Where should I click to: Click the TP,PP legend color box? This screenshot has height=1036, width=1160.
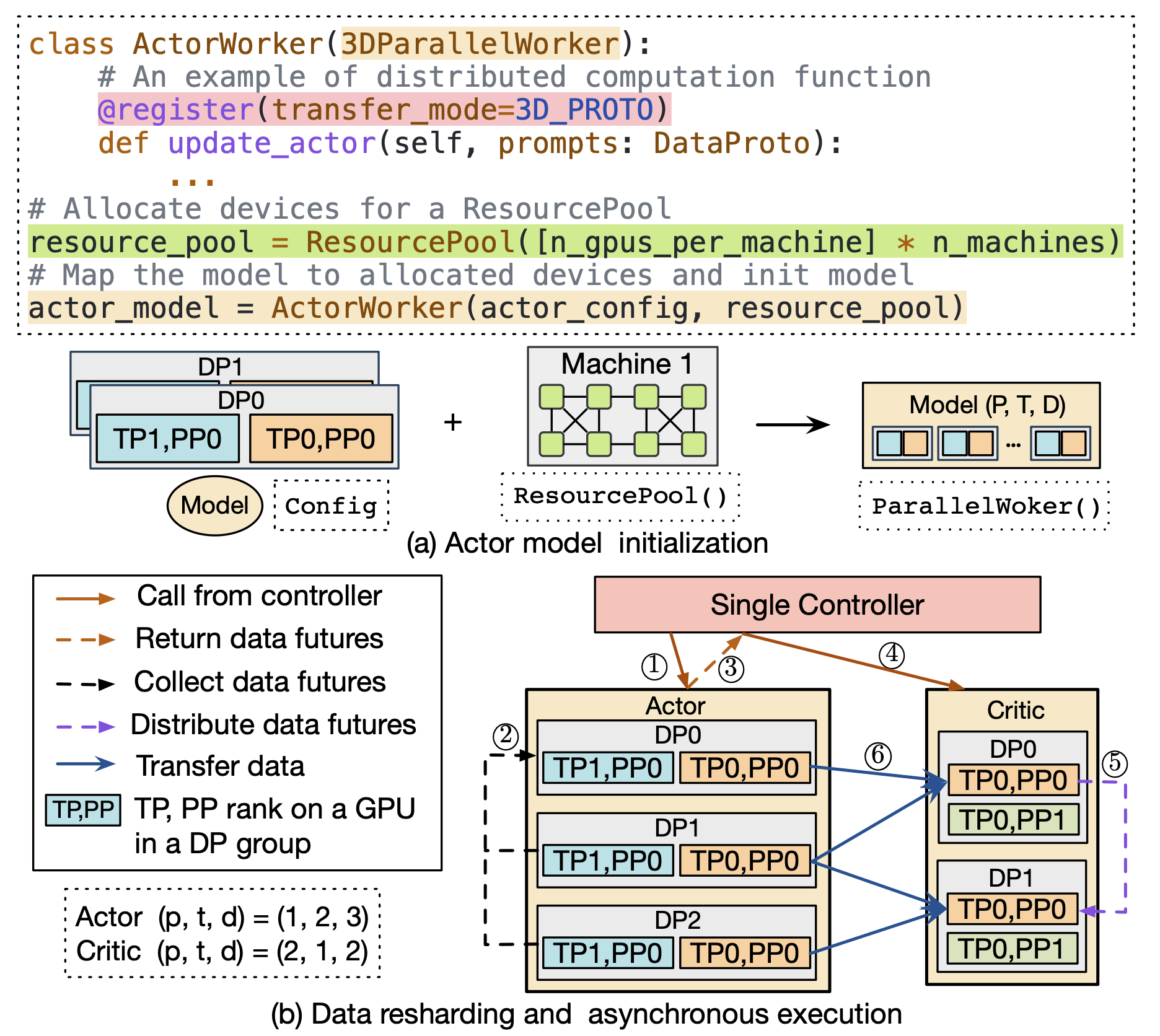coord(83,810)
